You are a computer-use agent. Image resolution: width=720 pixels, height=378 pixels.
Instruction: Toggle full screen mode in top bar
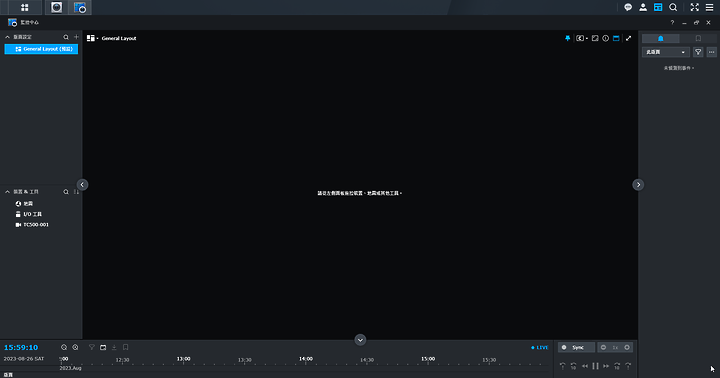(694, 7)
